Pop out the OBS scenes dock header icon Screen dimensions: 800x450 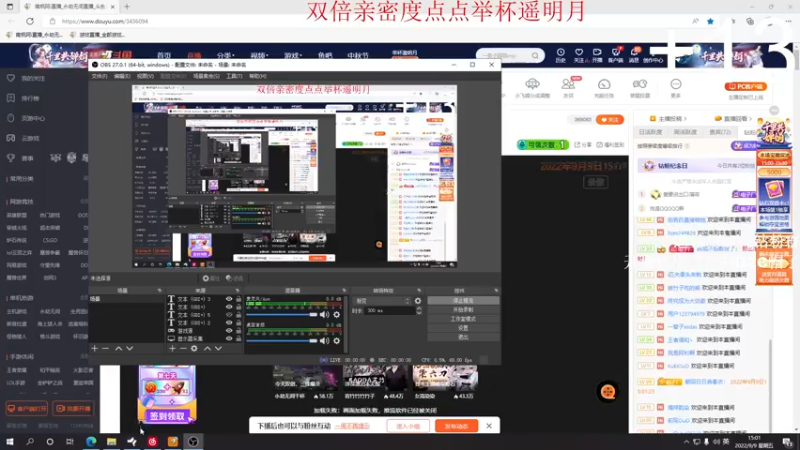tap(159, 291)
